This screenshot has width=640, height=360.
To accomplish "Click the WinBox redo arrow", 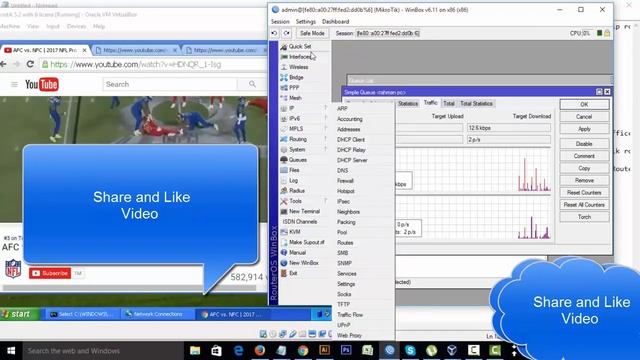I will [x=287, y=33].
